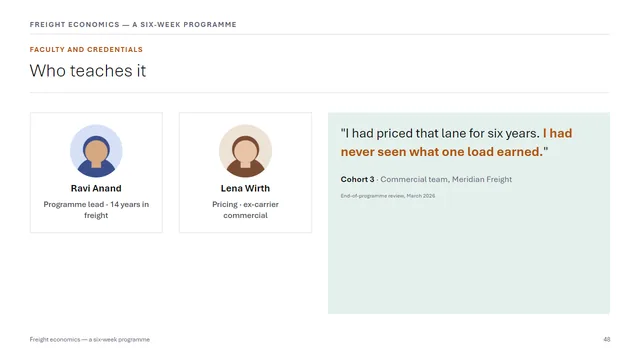640x360 pixels.
Task: Select the 'Who teaches it' slide title
Action: point(88,71)
